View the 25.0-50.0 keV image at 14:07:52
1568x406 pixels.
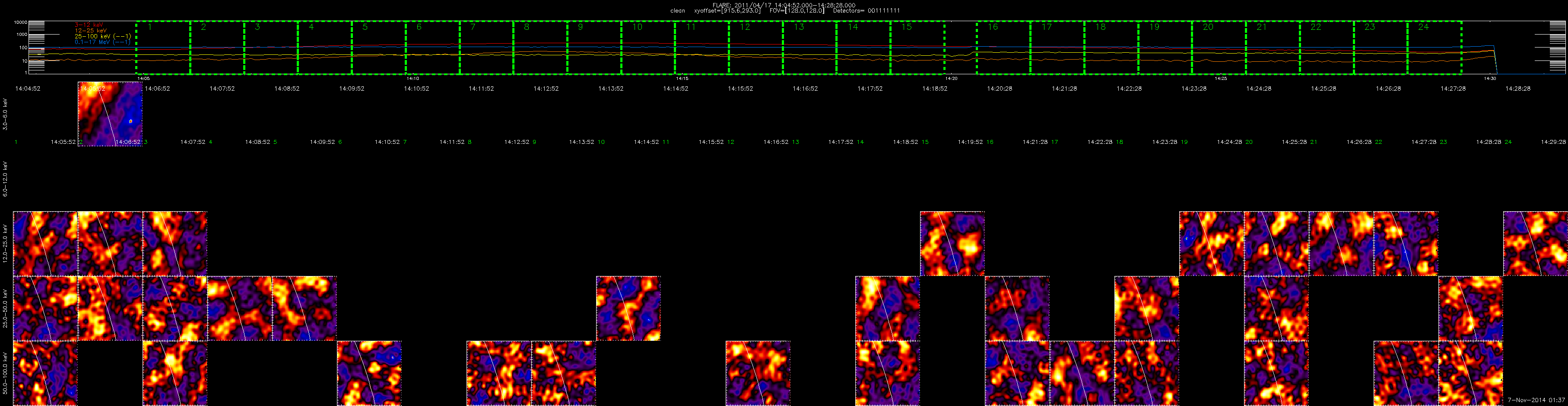coord(239,309)
